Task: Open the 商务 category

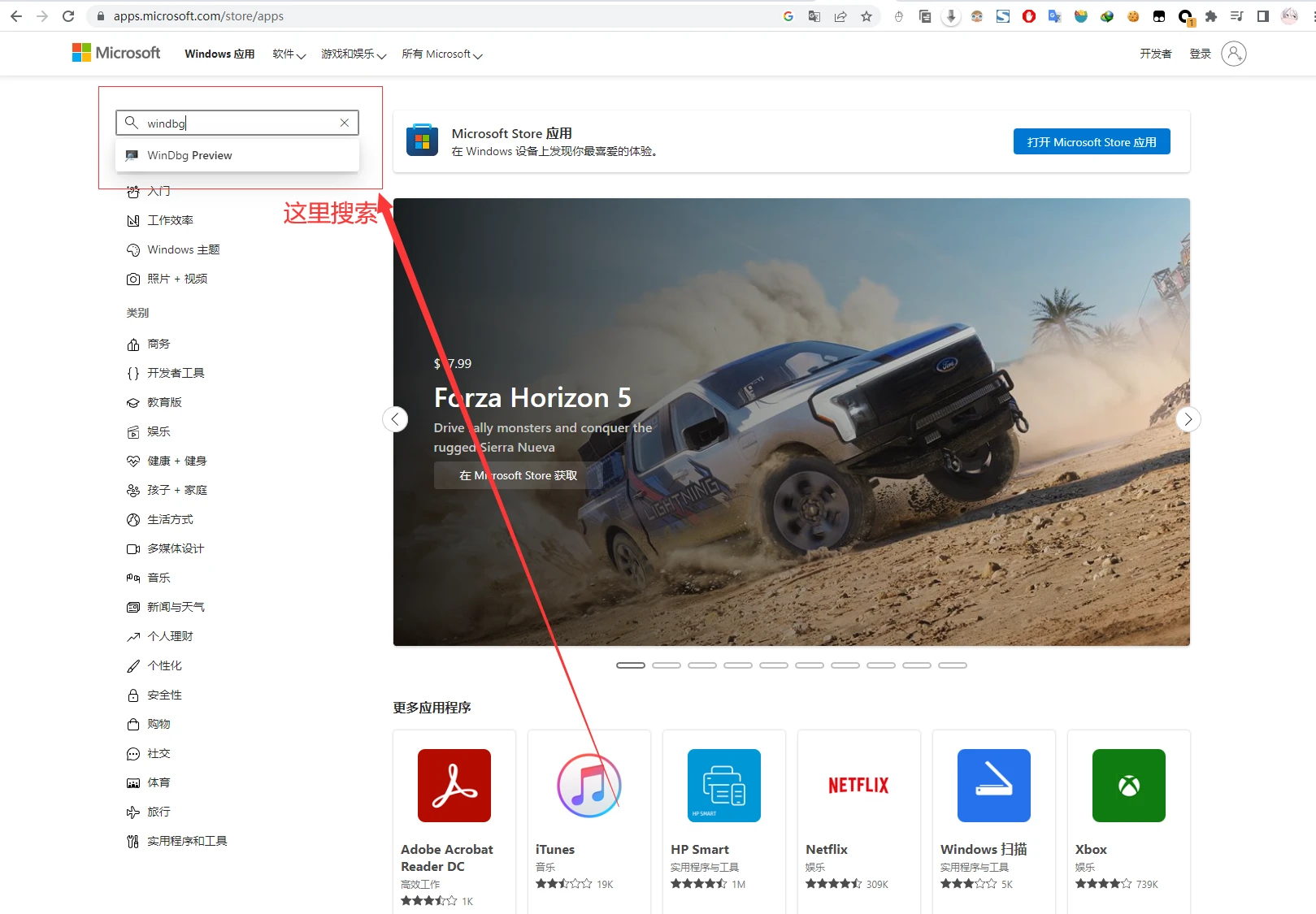Action: pos(149,344)
